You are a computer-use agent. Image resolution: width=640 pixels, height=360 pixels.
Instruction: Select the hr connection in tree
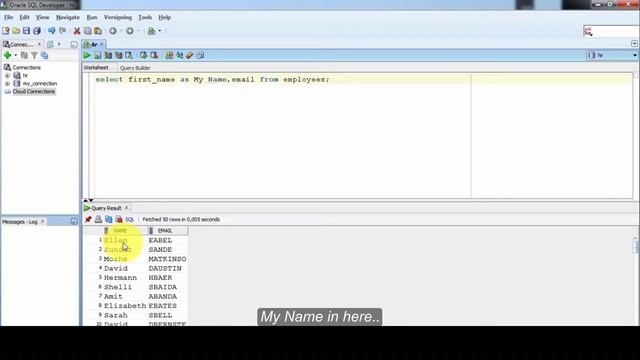[x=25, y=76]
